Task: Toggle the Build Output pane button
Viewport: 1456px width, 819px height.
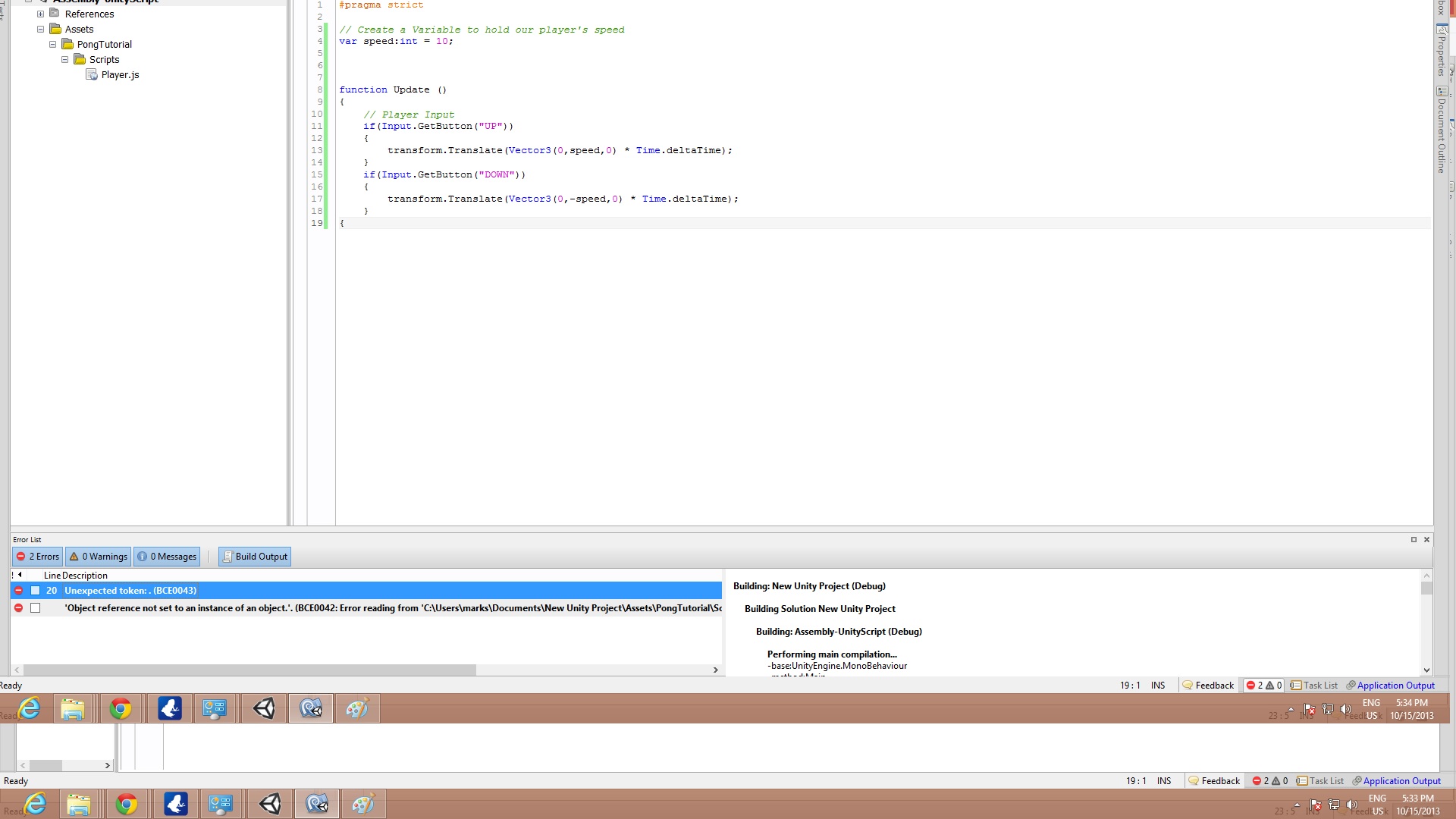Action: pos(255,557)
